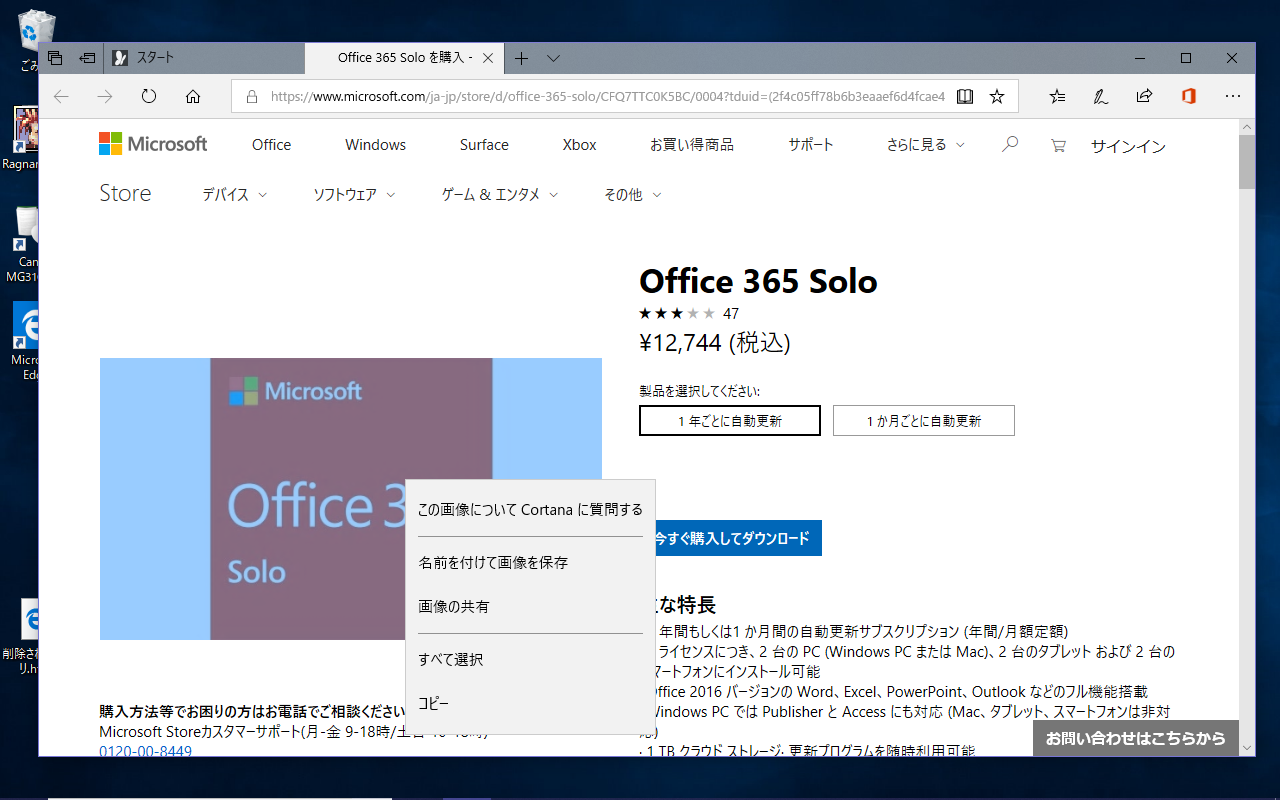Open the tabs you've set aside icon
This screenshot has height=800, width=1280.
click(55, 58)
